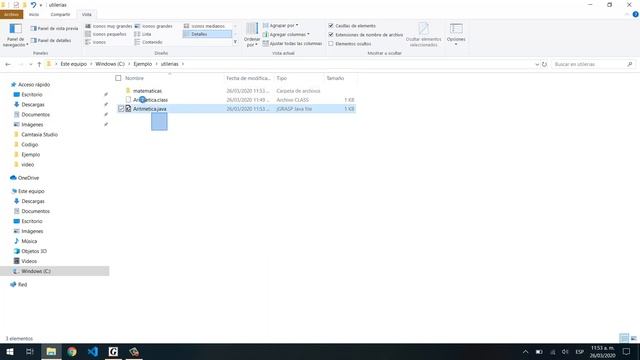
Task: Switch to large thumbnails status-bar icon
Action: (x=633, y=338)
